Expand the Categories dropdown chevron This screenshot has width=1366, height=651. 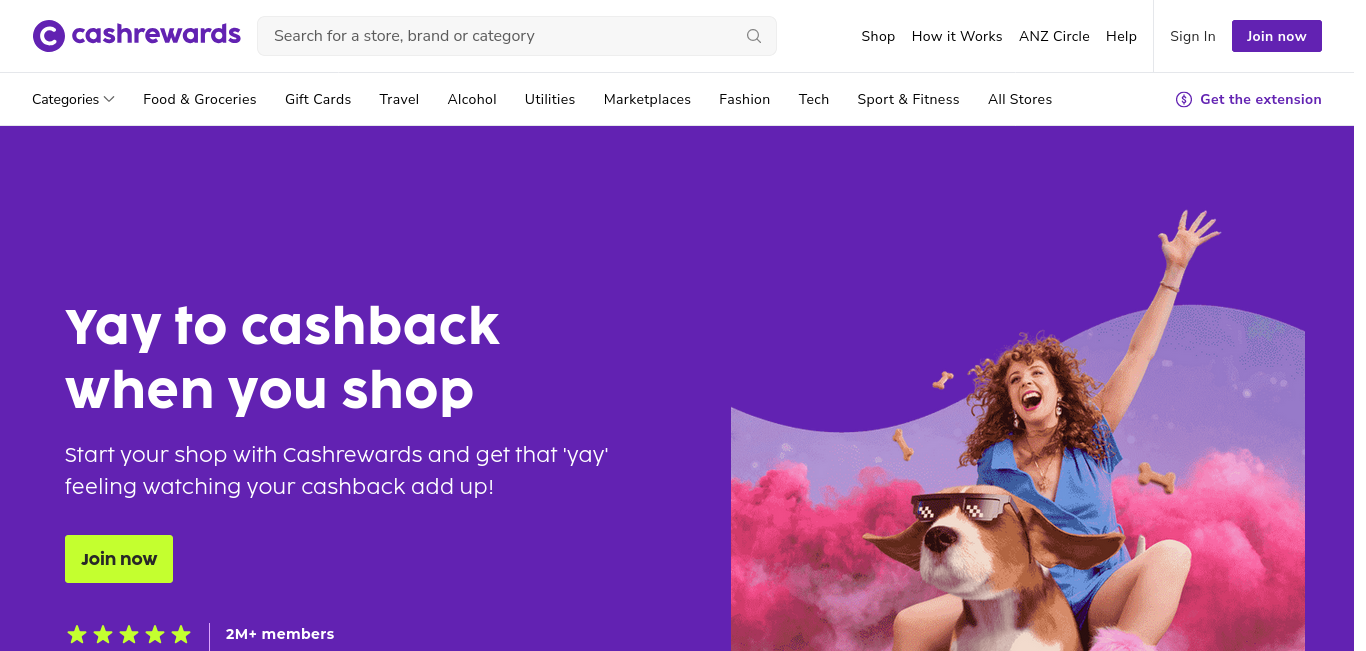[109, 99]
